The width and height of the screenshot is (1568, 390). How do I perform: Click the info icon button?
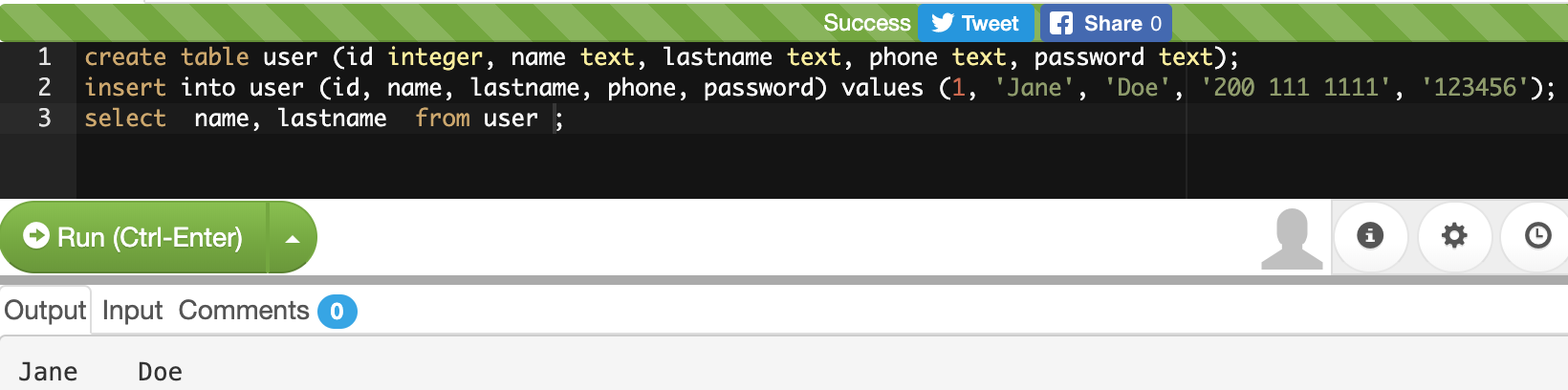pyautogui.click(x=1370, y=235)
